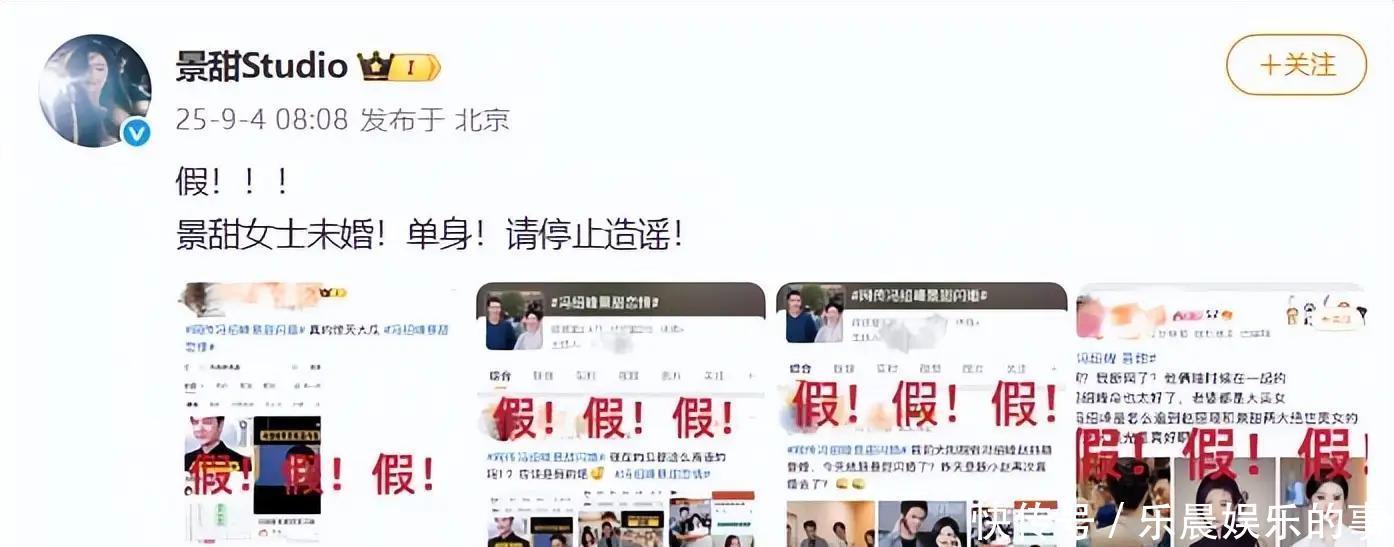Select 综合 tab in second screenshot

click(x=500, y=376)
